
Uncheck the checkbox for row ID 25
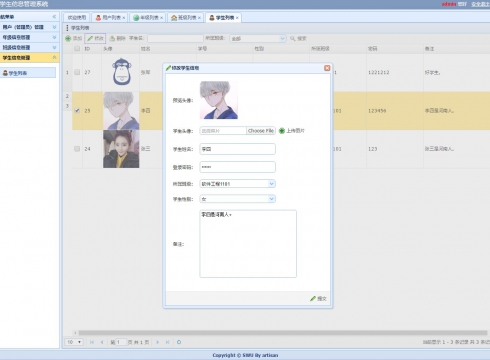point(77,111)
